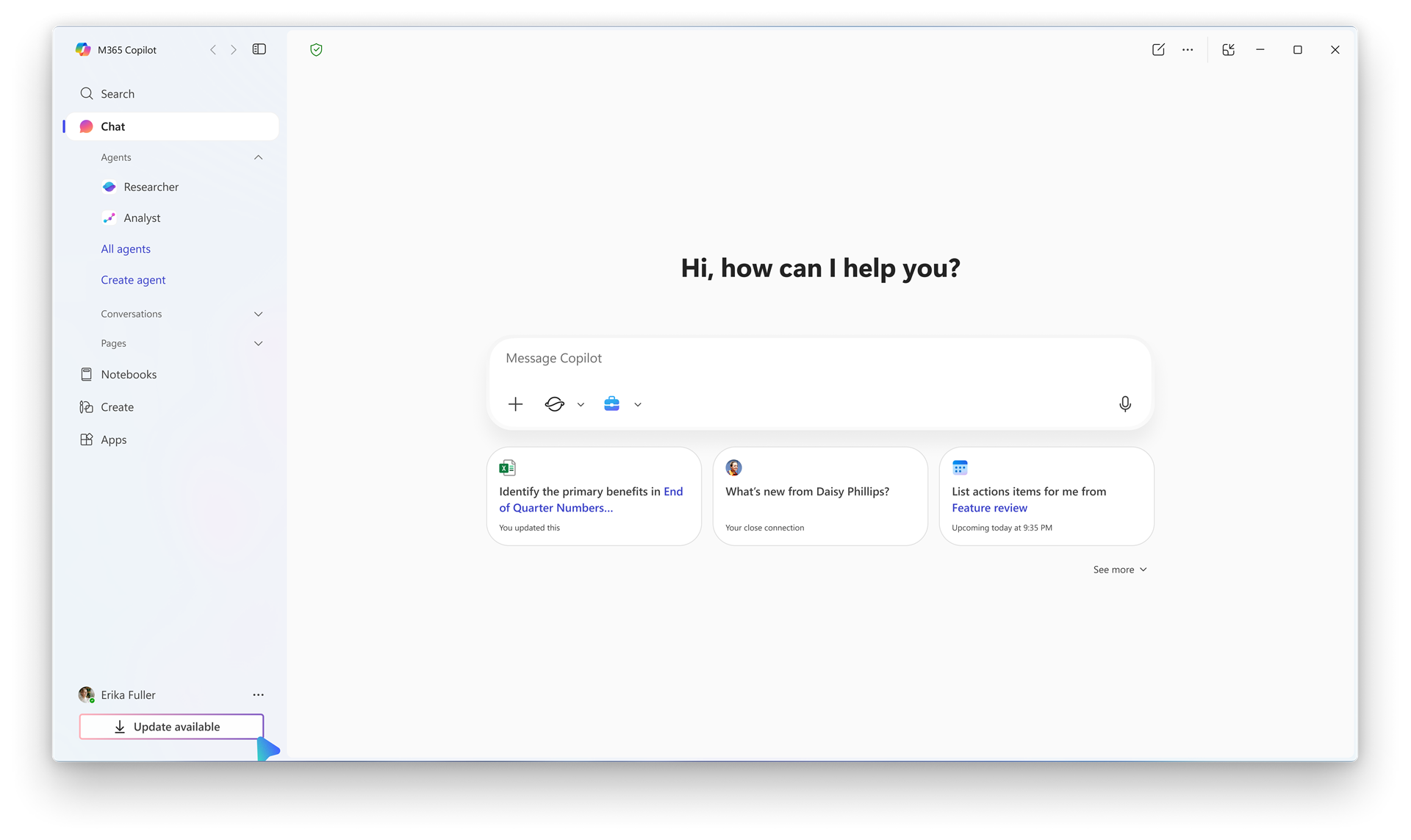
Task: Open the Researcher agent
Action: (x=151, y=187)
